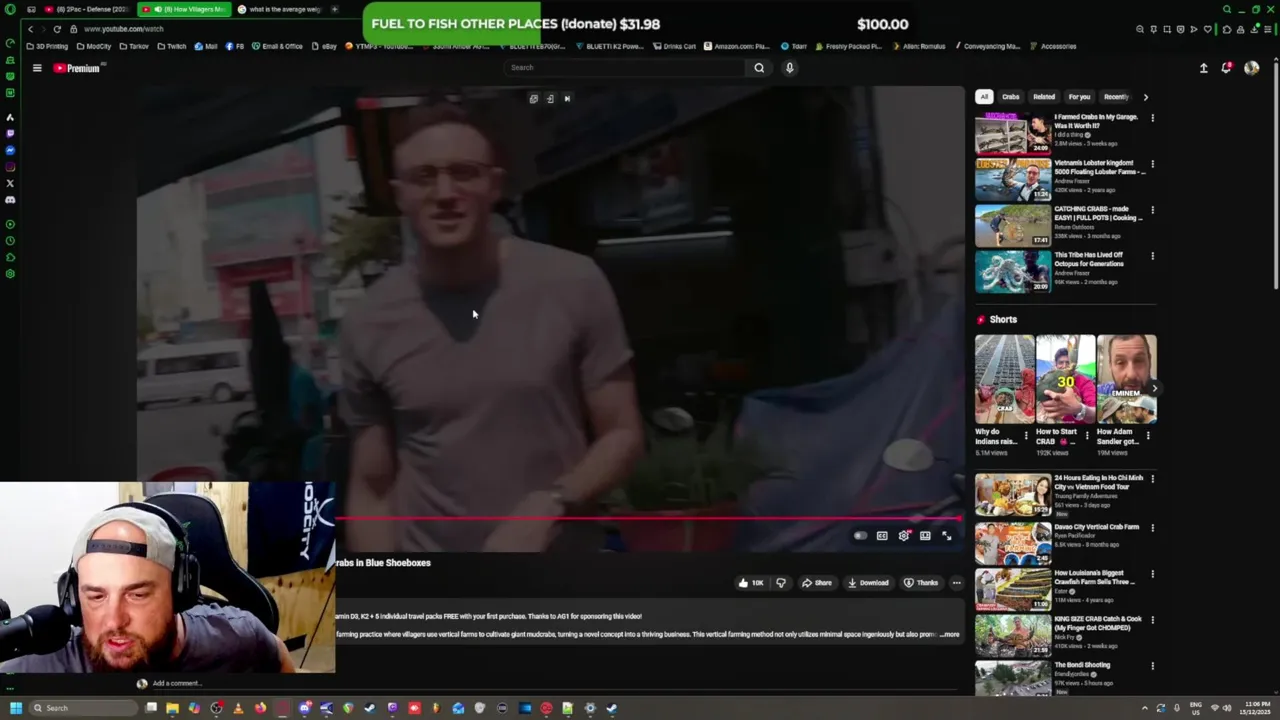This screenshot has width=1280, height=720.
Task: Open Vietnam's Lobster kingdom thumbnail
Action: 1013,179
